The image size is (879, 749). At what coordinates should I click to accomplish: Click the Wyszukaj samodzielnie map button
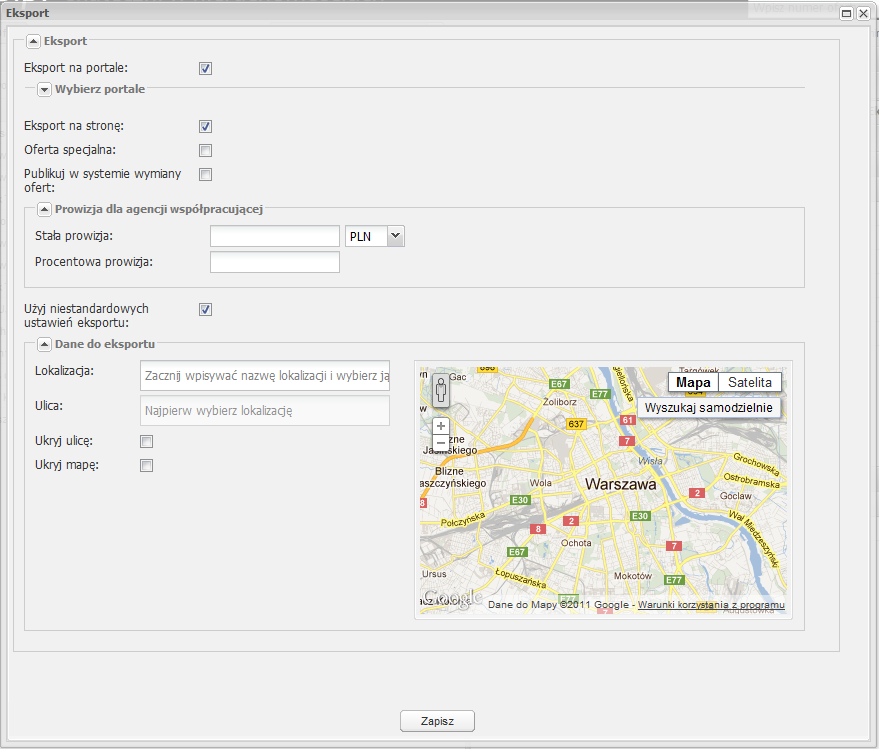(709, 408)
